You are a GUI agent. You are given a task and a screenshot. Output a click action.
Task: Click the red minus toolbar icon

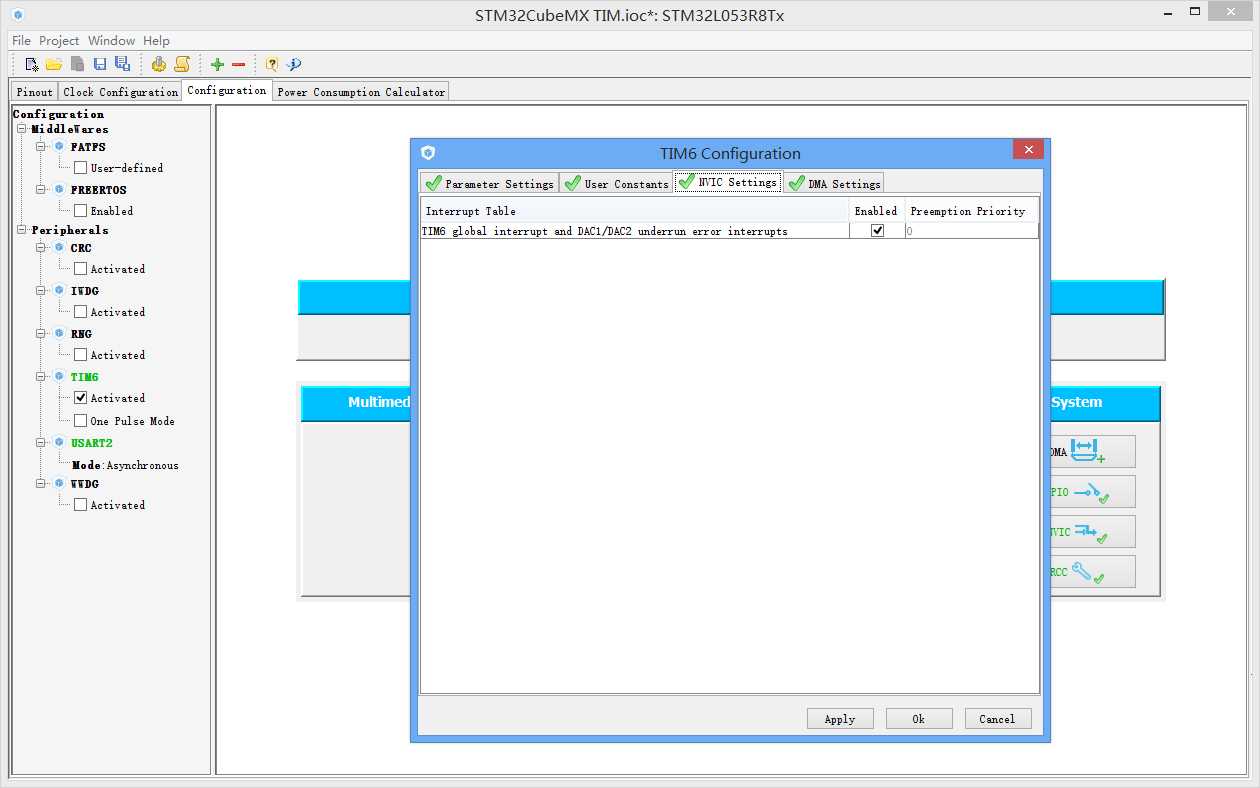point(238,64)
